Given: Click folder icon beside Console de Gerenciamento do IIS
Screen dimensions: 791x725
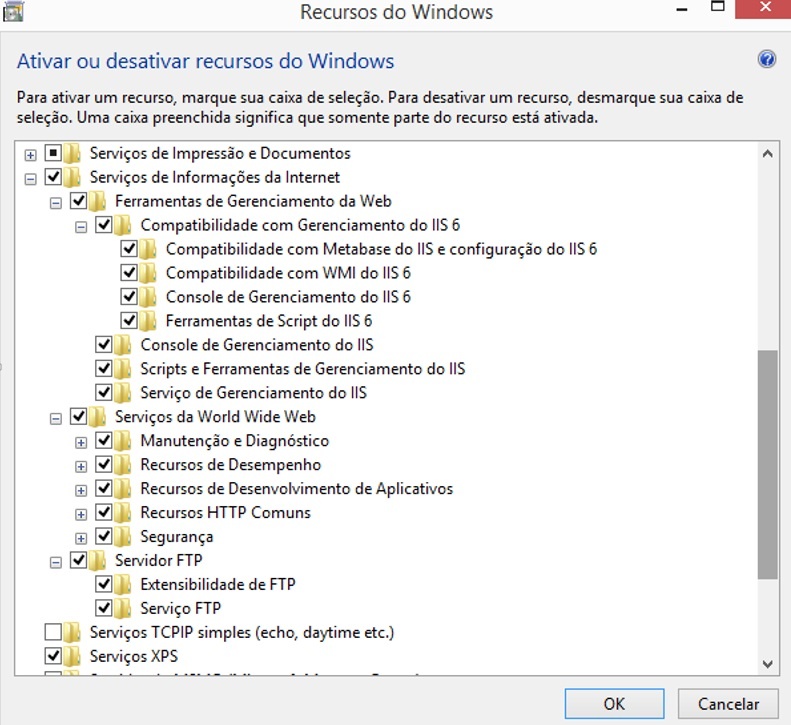Looking at the screenshot, I should pyautogui.click(x=122, y=345).
